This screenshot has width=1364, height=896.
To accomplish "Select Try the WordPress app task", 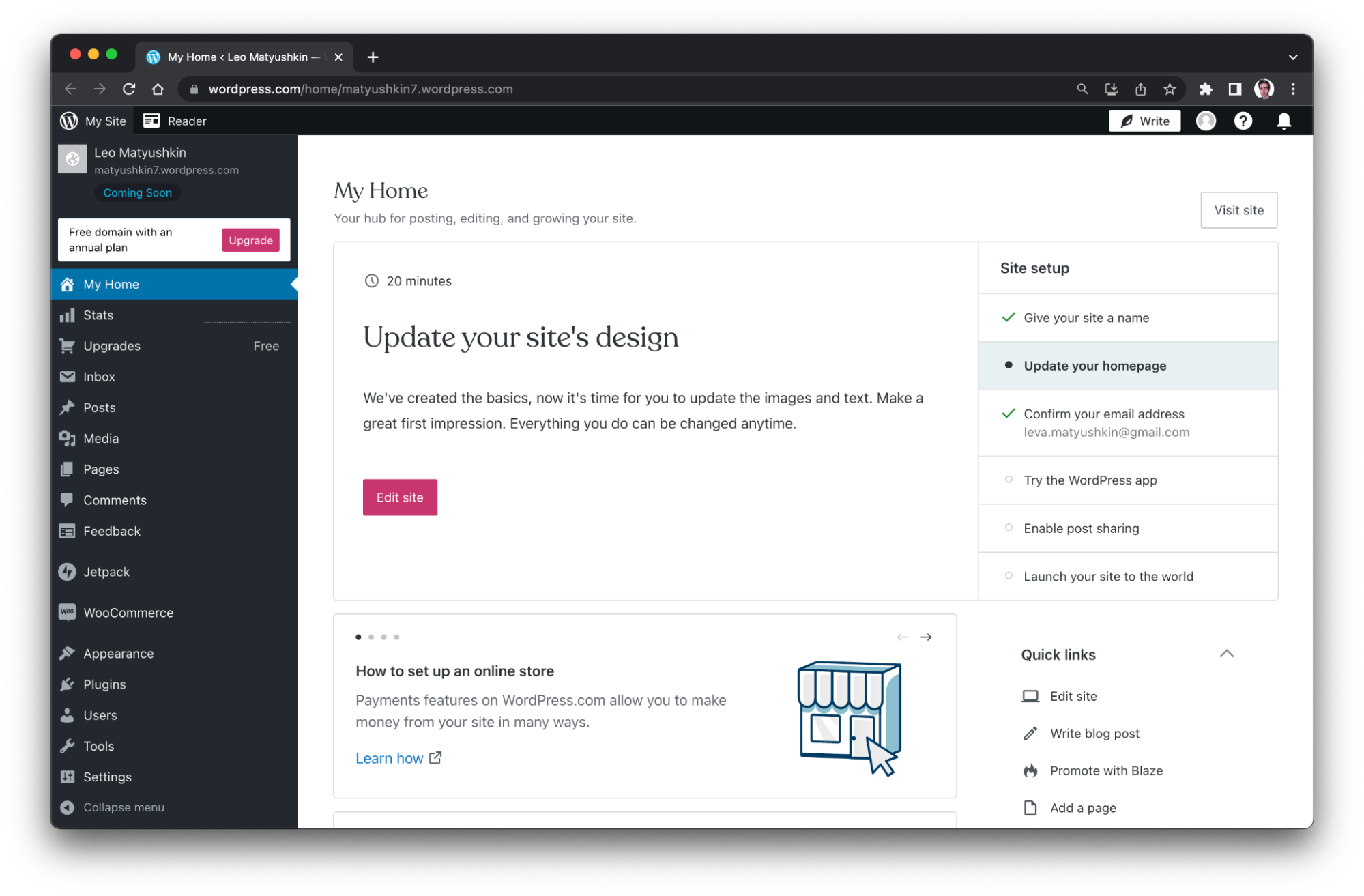I will (1128, 480).
